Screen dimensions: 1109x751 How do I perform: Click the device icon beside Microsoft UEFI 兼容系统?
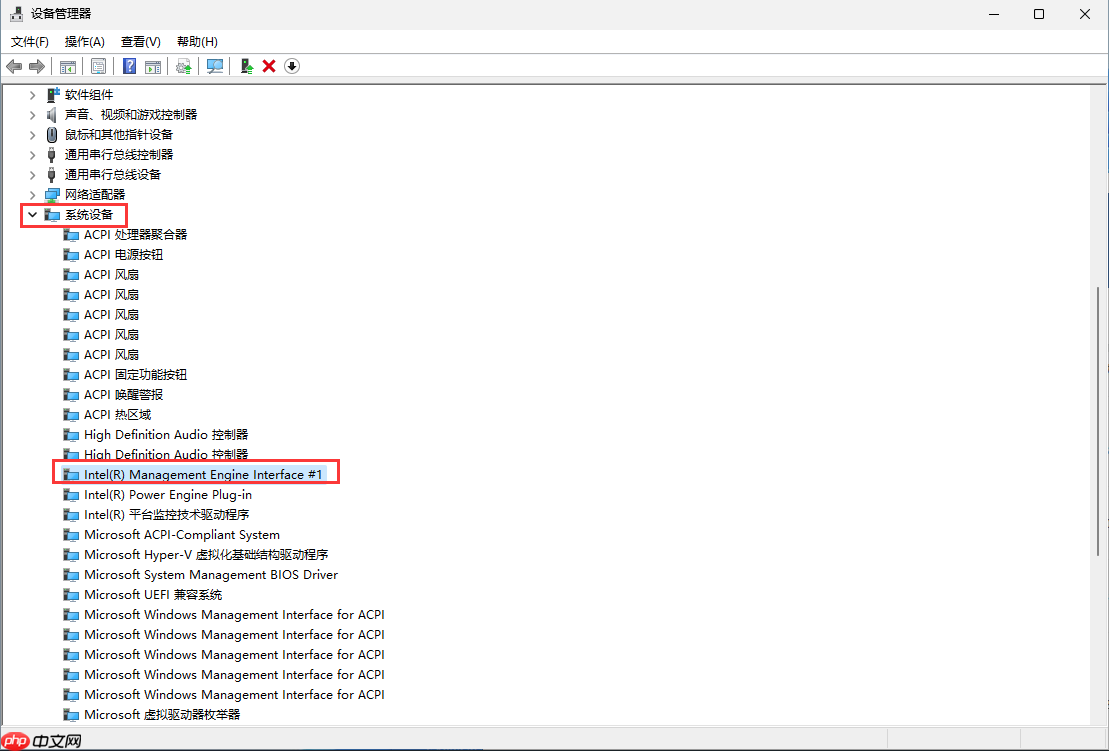[71, 595]
